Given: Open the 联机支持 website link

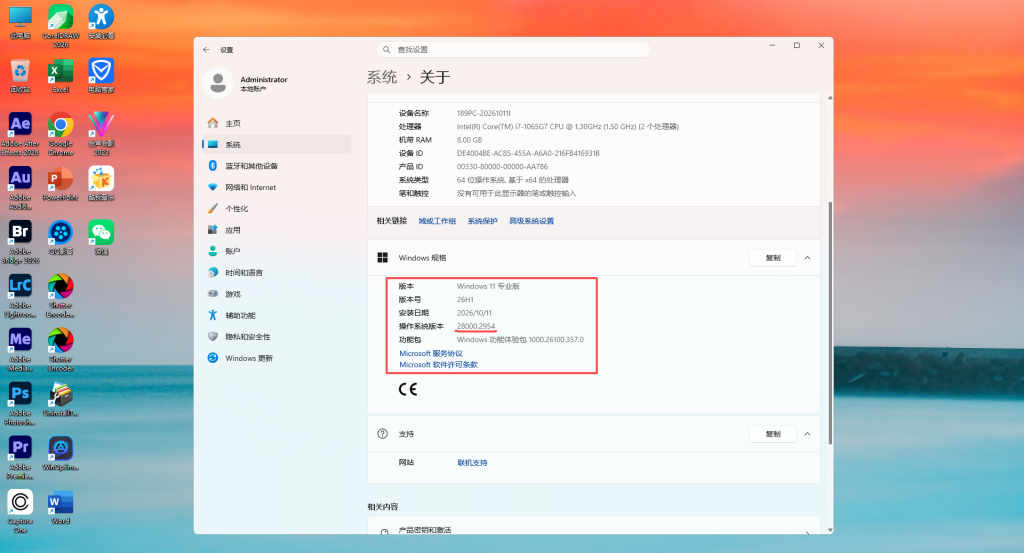Looking at the screenshot, I should pyautogui.click(x=472, y=463).
